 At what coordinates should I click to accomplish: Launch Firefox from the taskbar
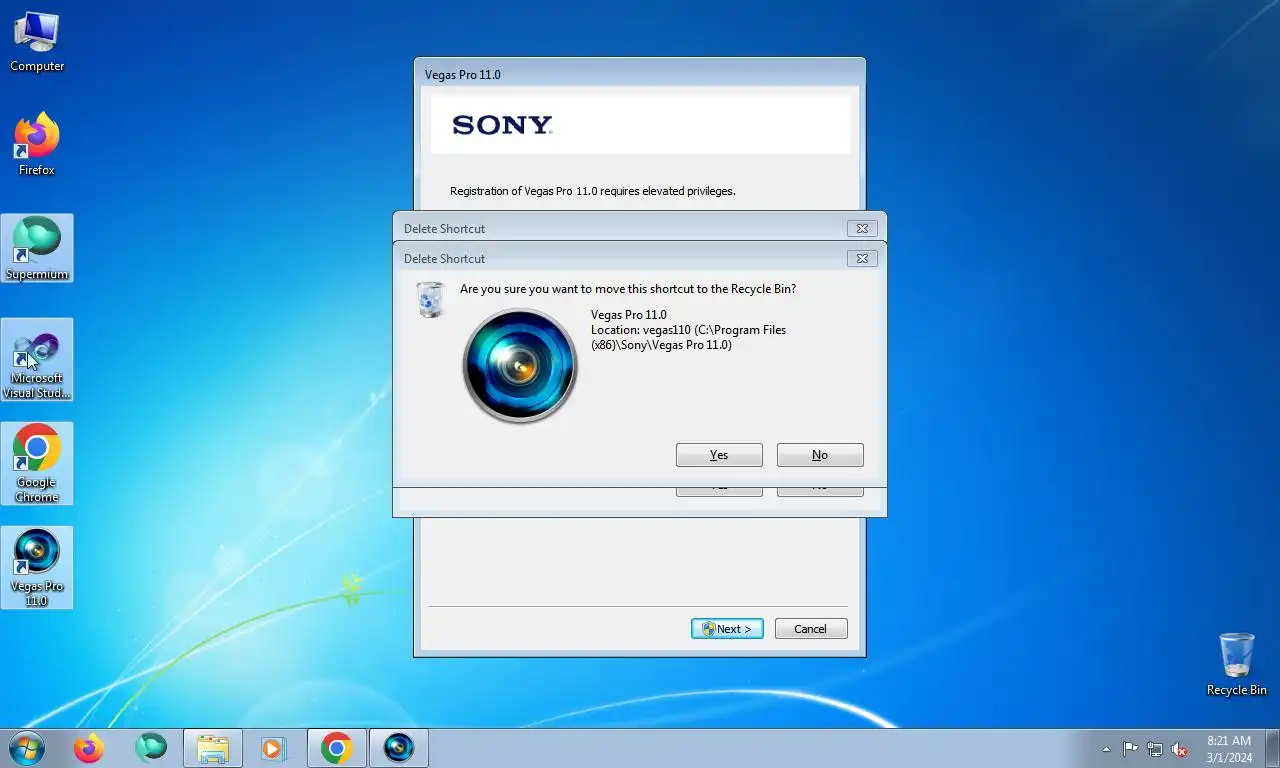pos(89,748)
